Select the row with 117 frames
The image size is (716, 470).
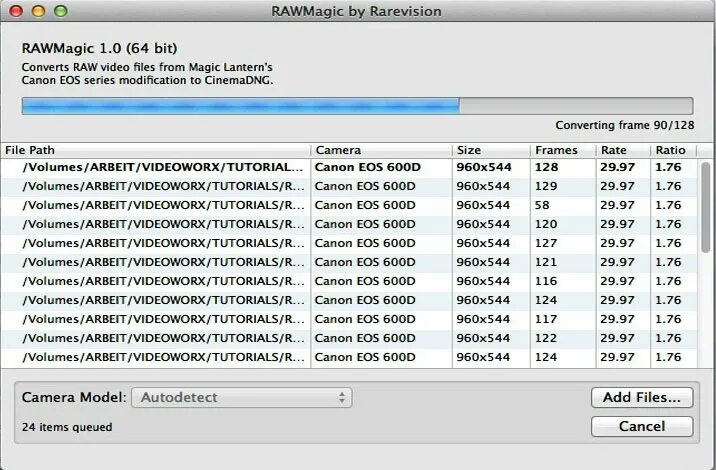[349, 319]
